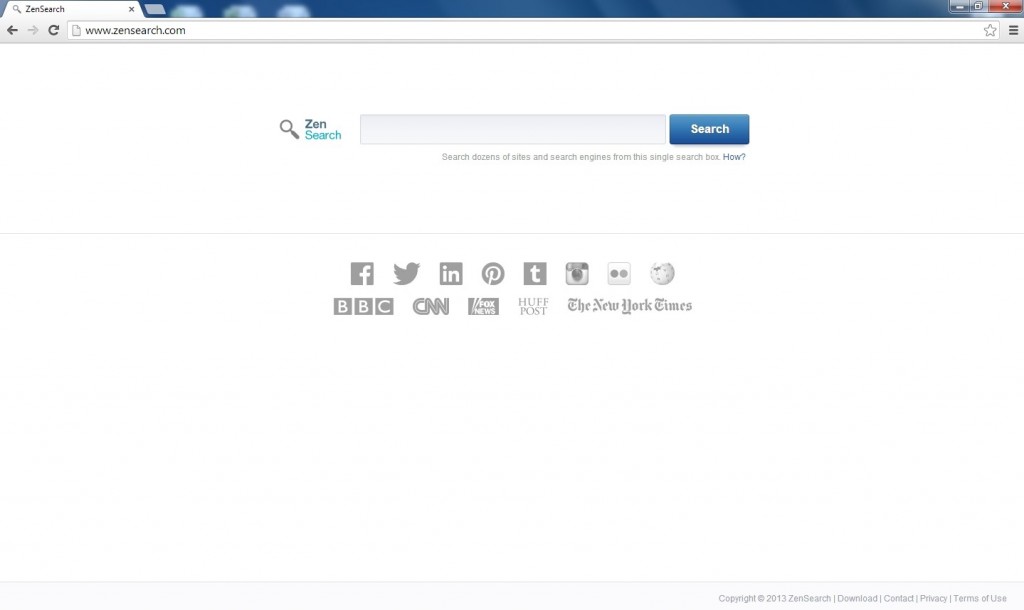Go back with the browser back arrow
Image resolution: width=1024 pixels, height=610 pixels.
12,30
